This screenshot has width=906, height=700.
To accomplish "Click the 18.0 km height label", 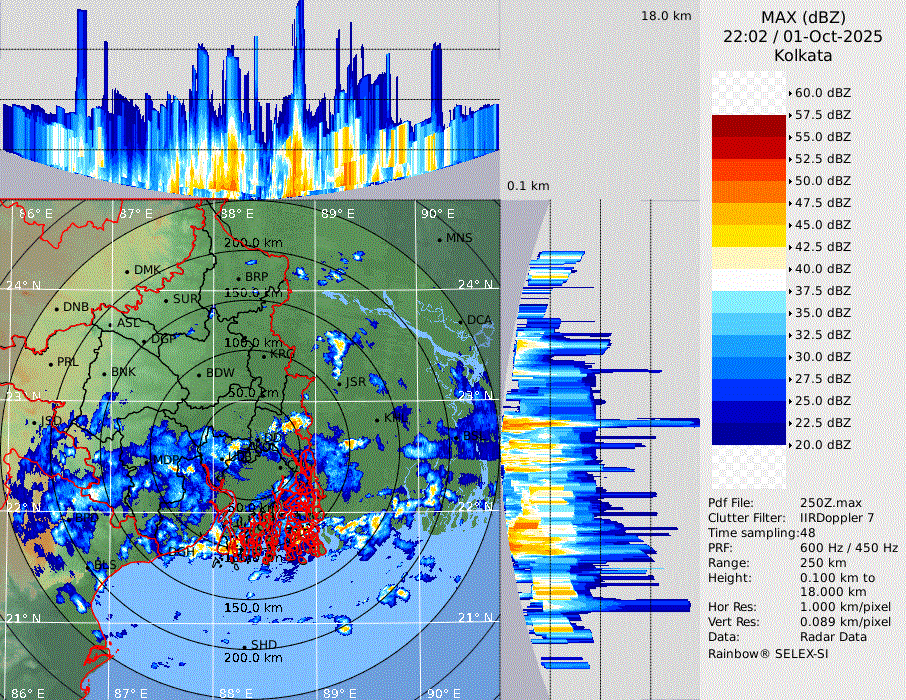I will (x=666, y=16).
